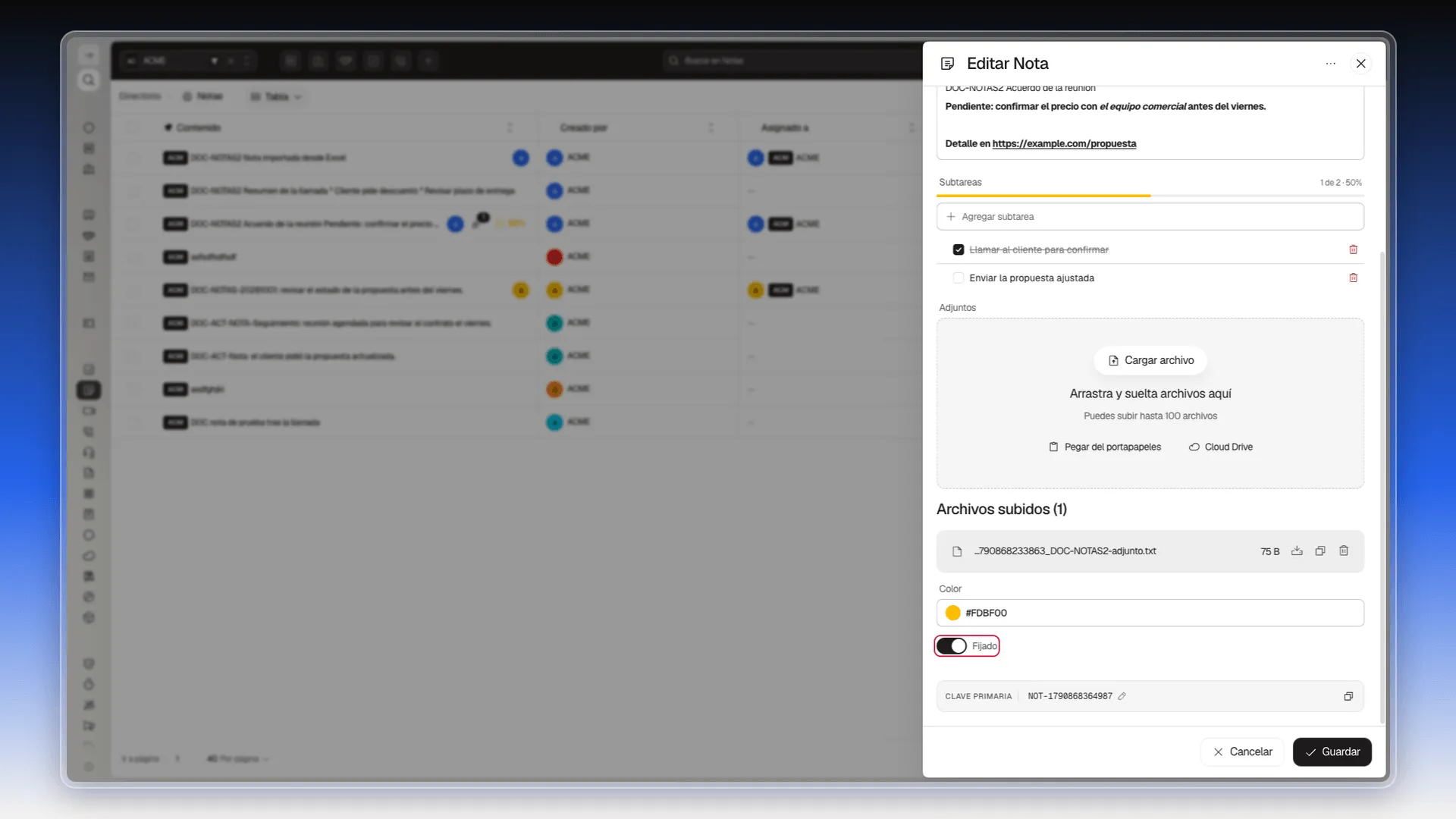Delete the uploaded DOC-NOTAS2-adjunto.txt file

(1344, 551)
